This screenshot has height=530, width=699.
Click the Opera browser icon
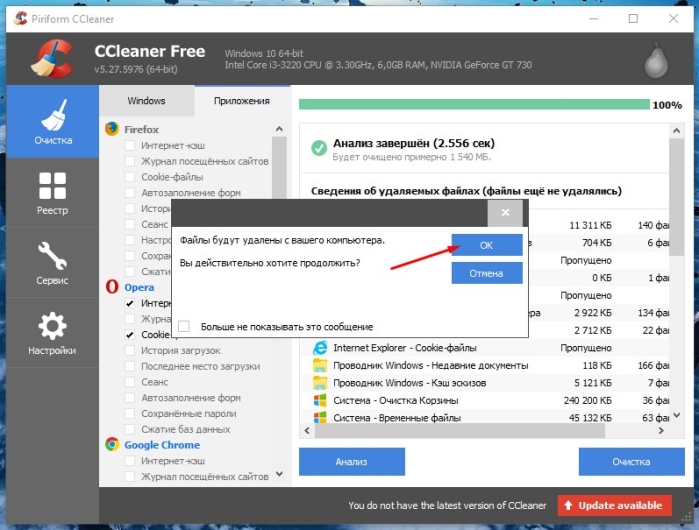(112, 287)
